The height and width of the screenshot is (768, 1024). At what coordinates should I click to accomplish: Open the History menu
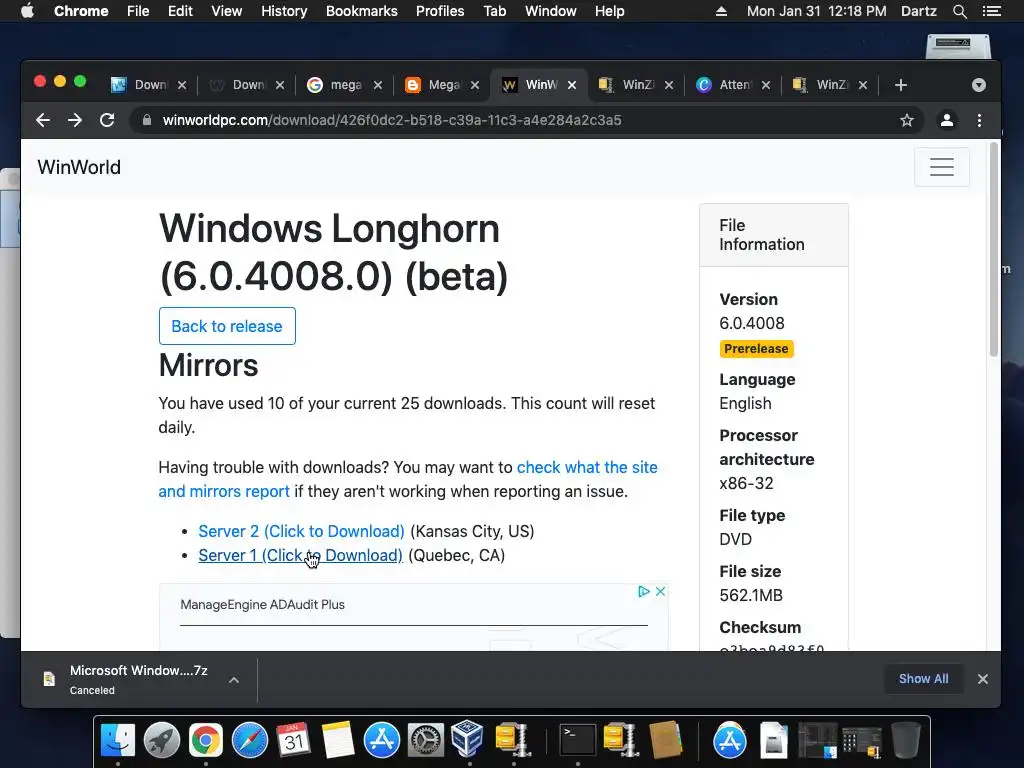284,11
